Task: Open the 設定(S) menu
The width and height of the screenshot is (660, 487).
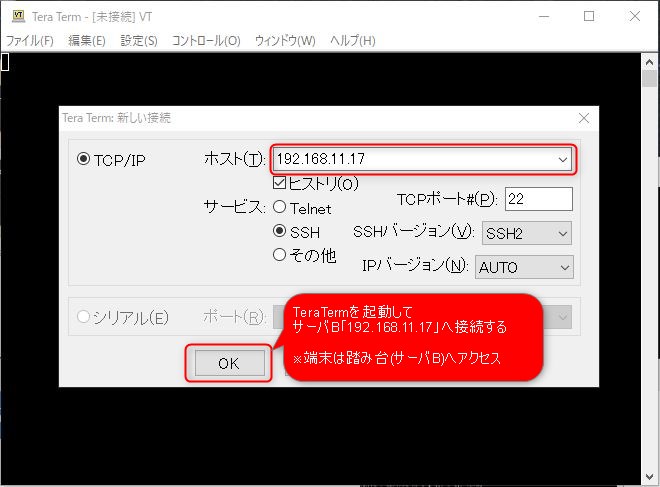Action: [139, 41]
